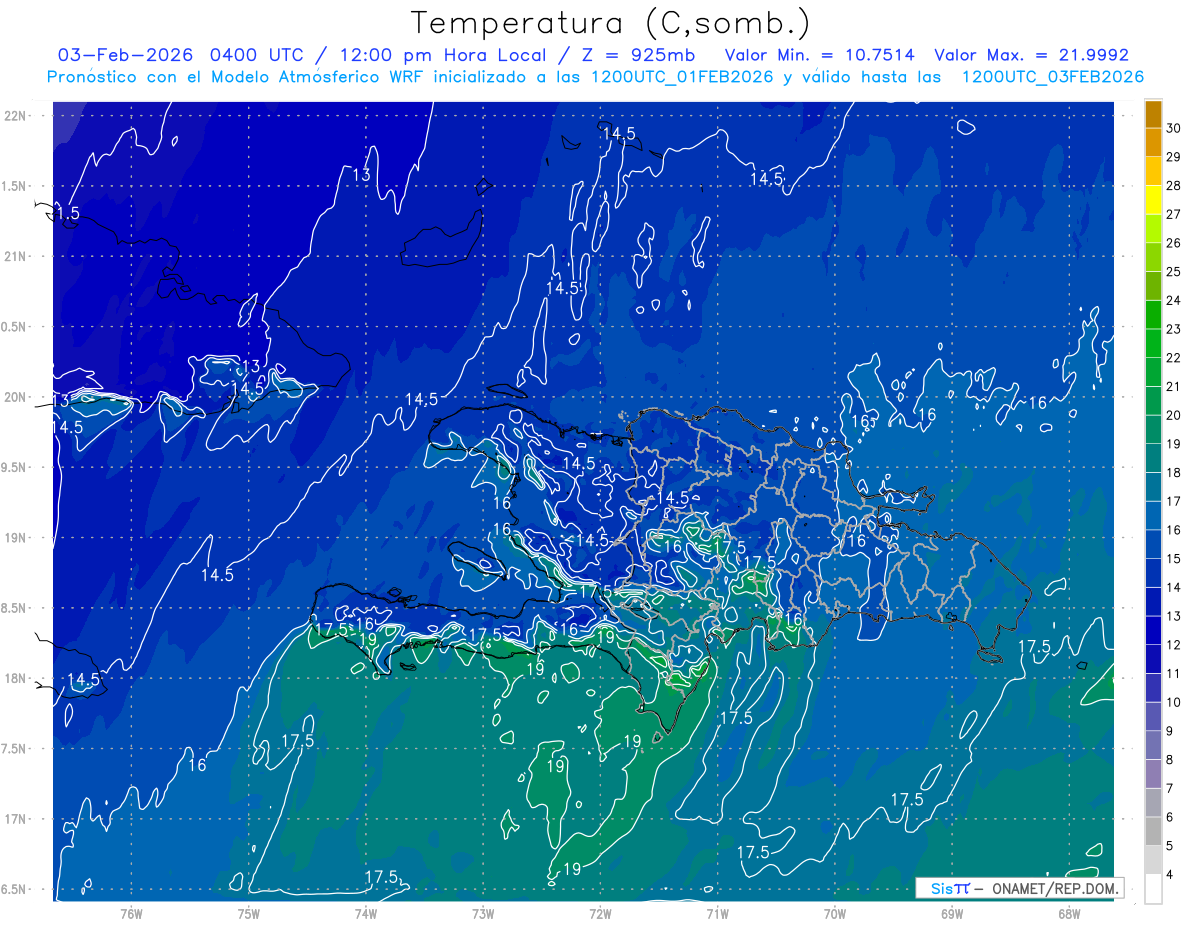Click the '19N' latitude label
This screenshot has height=927, width=1200.
14,538
